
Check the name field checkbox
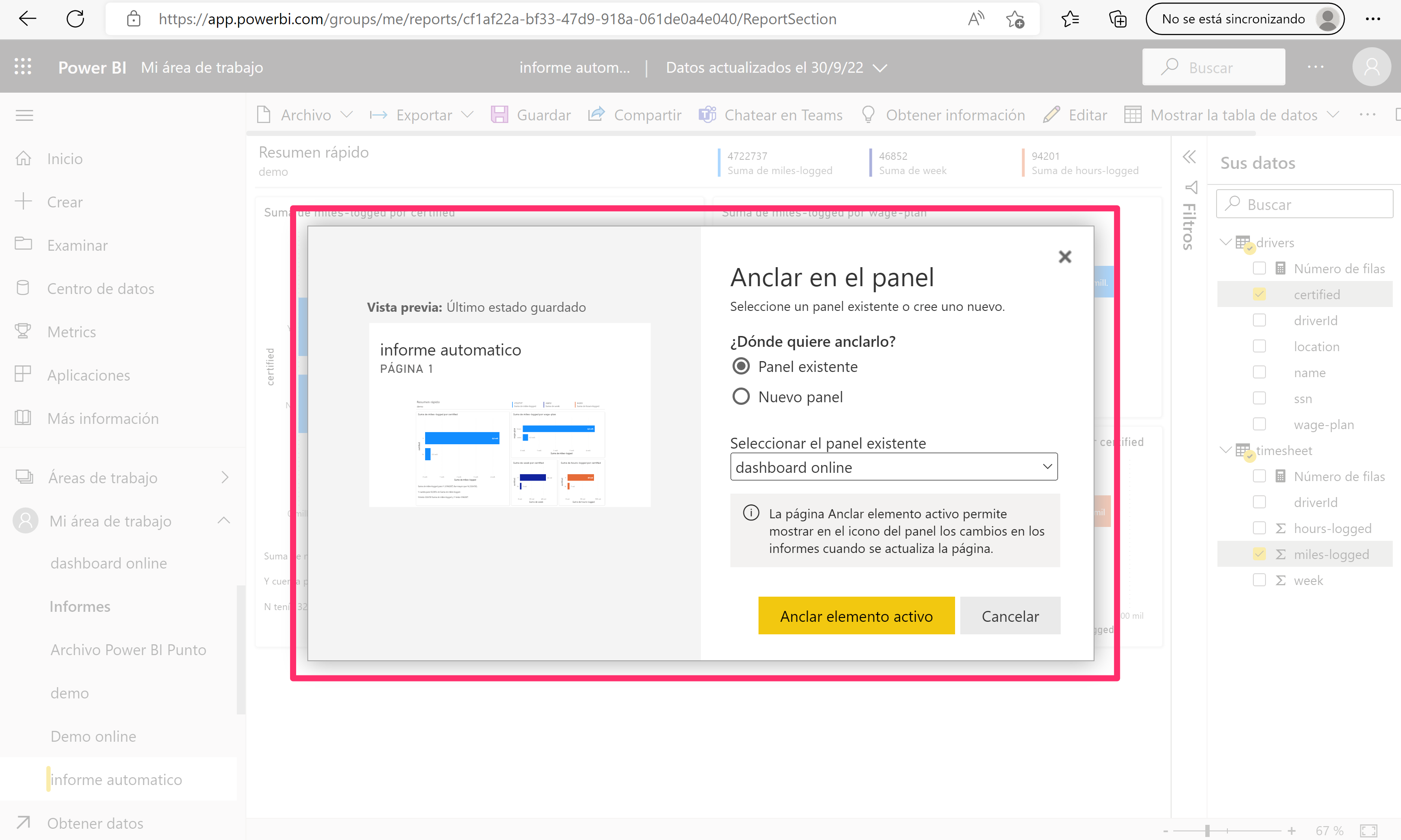click(x=1259, y=372)
